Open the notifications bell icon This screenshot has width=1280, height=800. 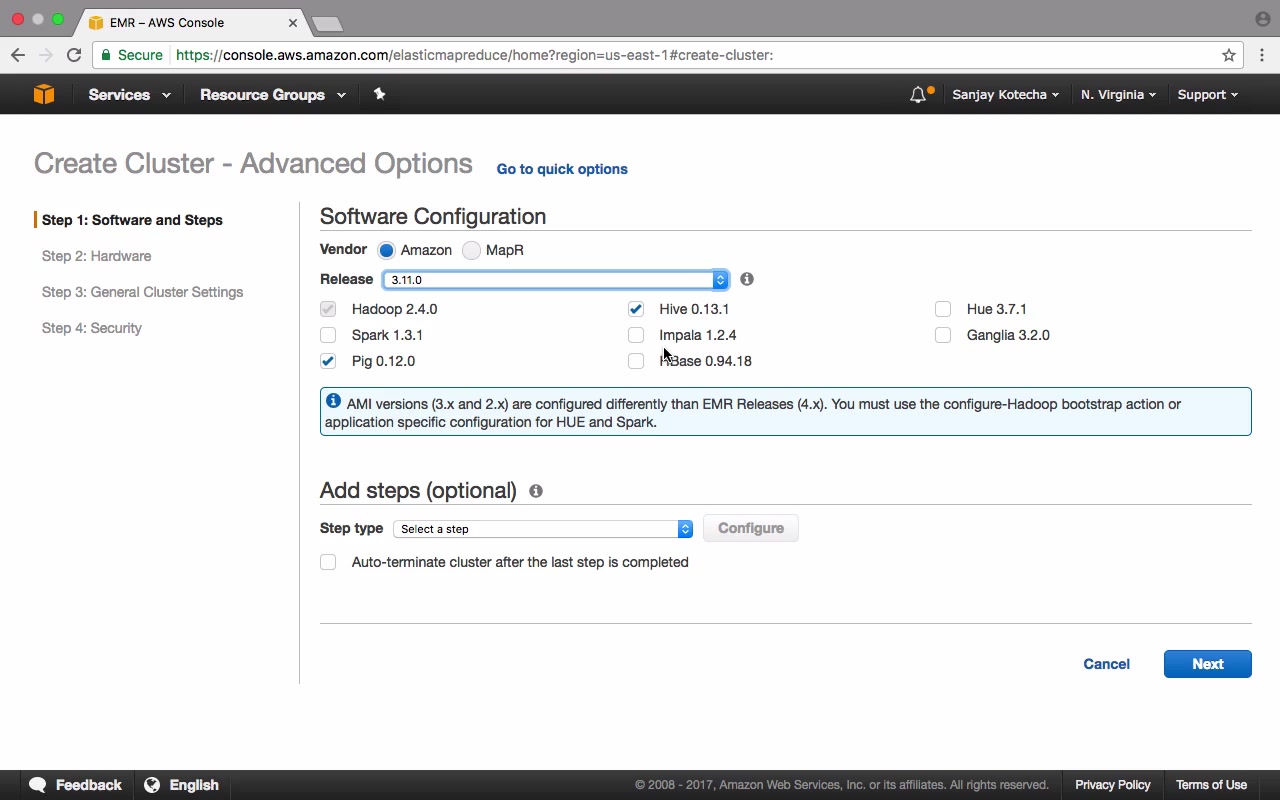pos(918,95)
